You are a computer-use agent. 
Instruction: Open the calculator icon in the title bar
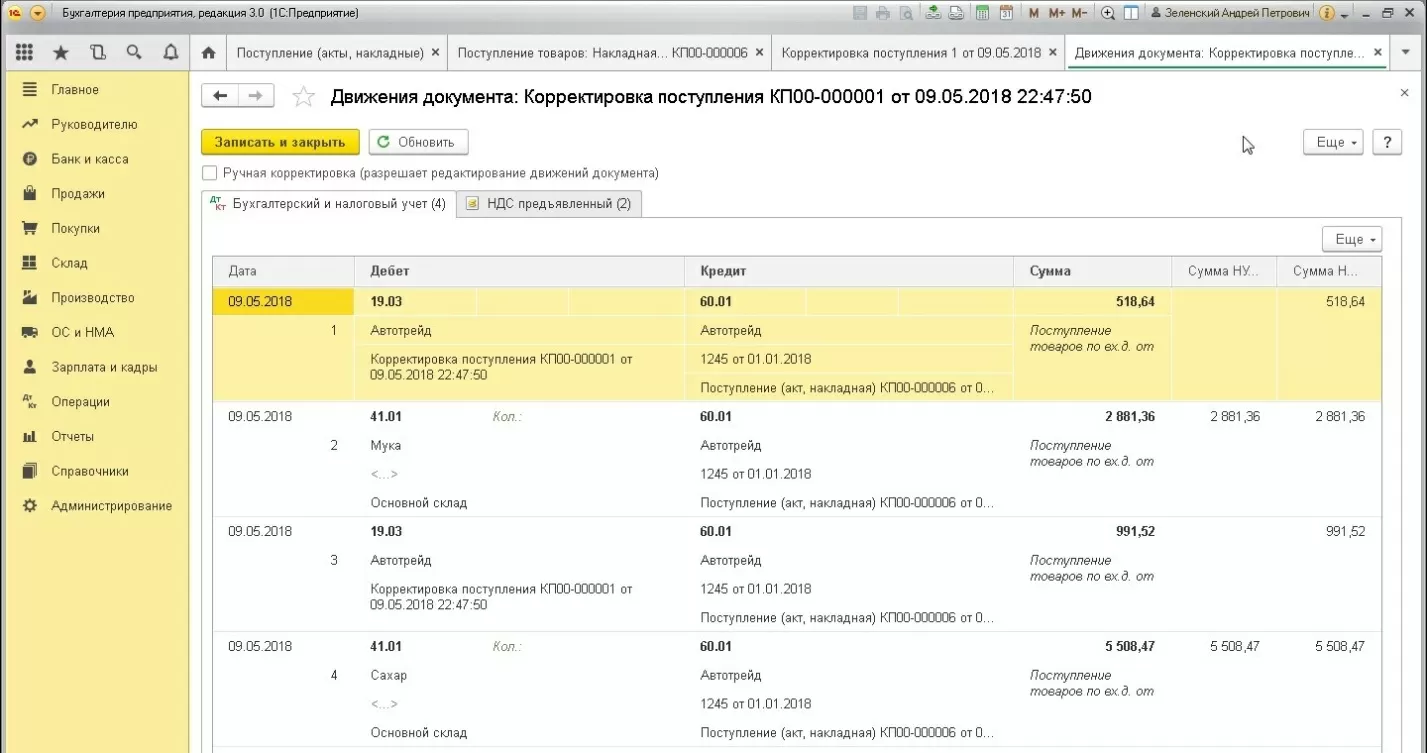coord(983,13)
